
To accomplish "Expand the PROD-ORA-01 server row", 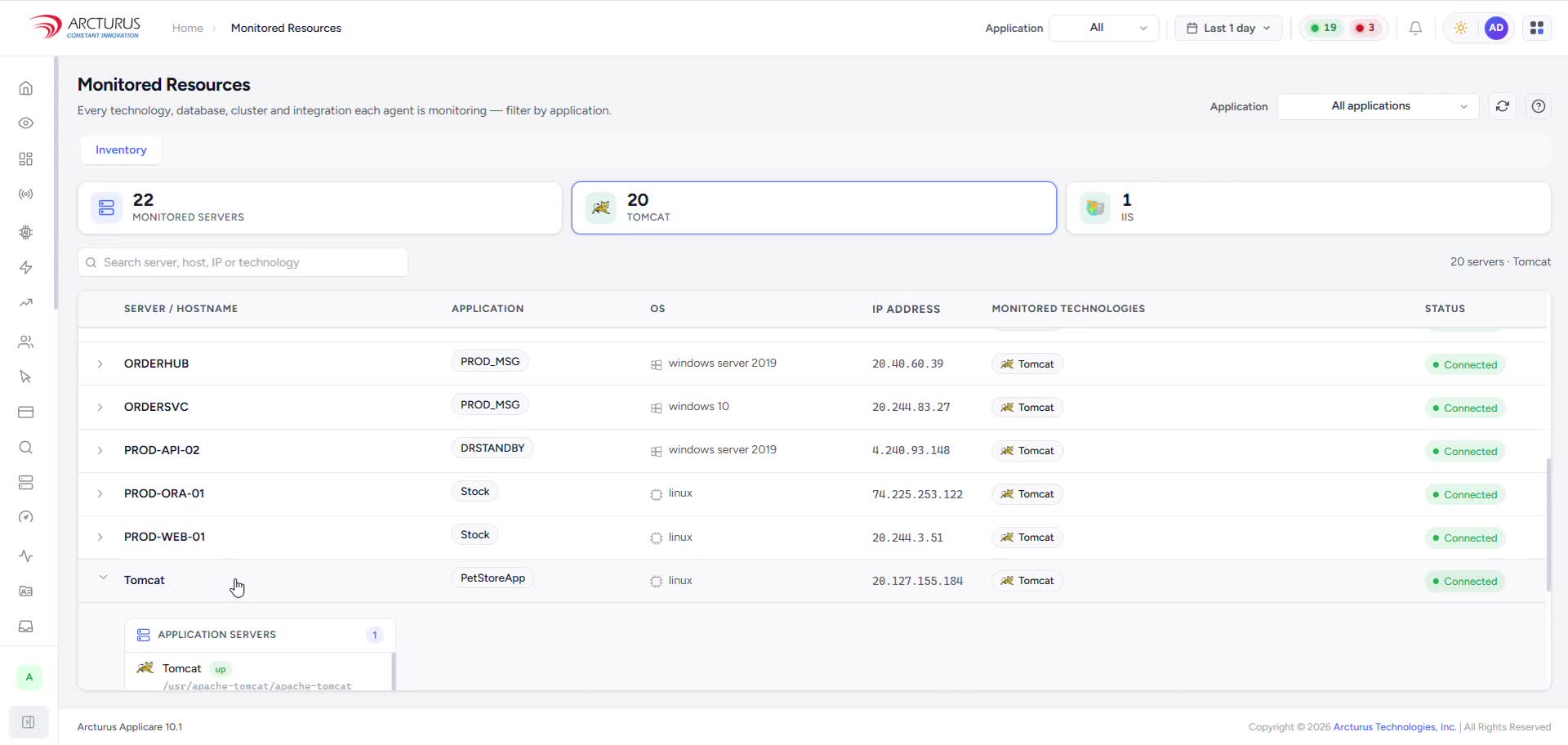I will click(100, 493).
